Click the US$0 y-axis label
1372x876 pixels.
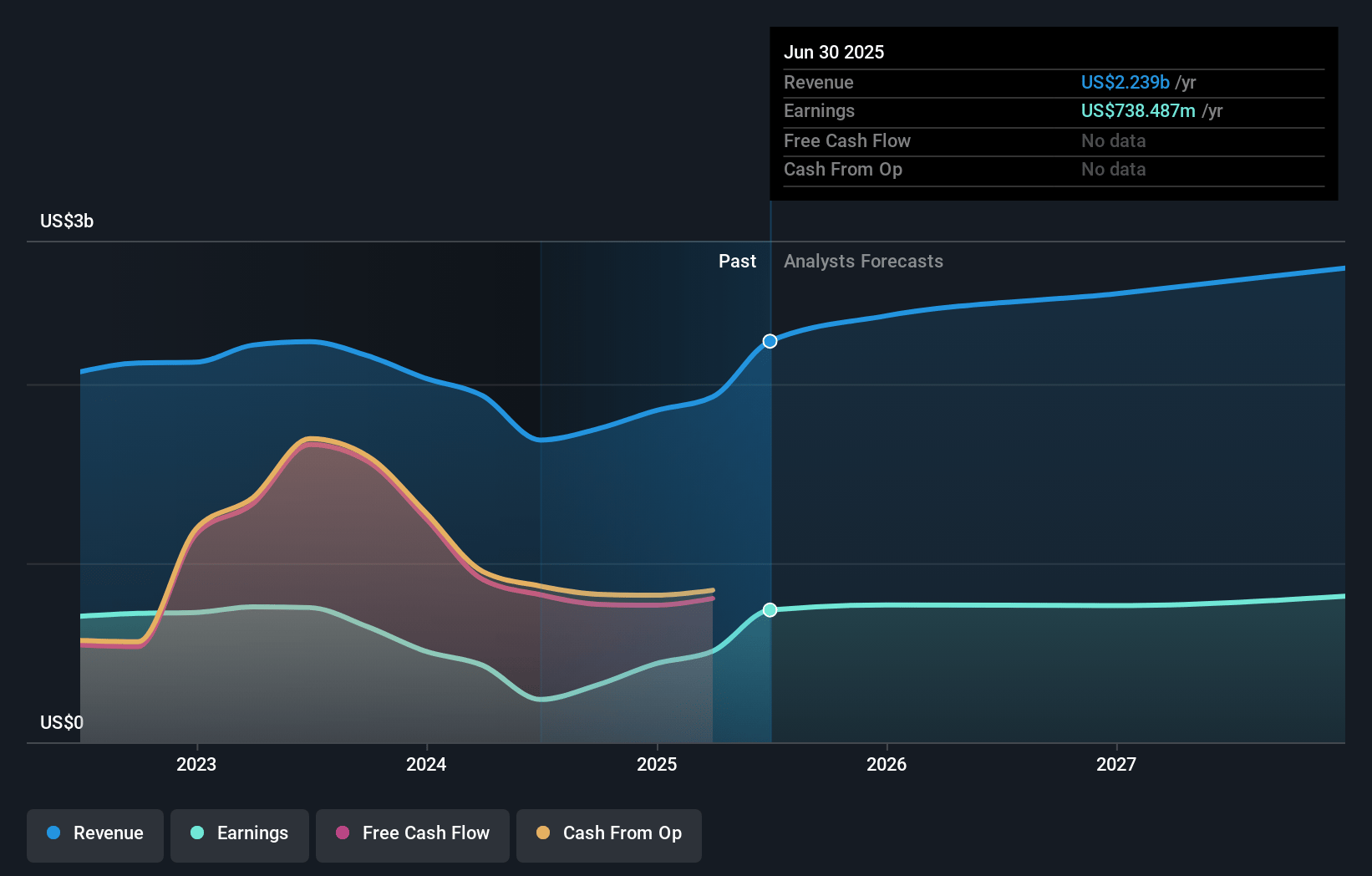point(62,722)
